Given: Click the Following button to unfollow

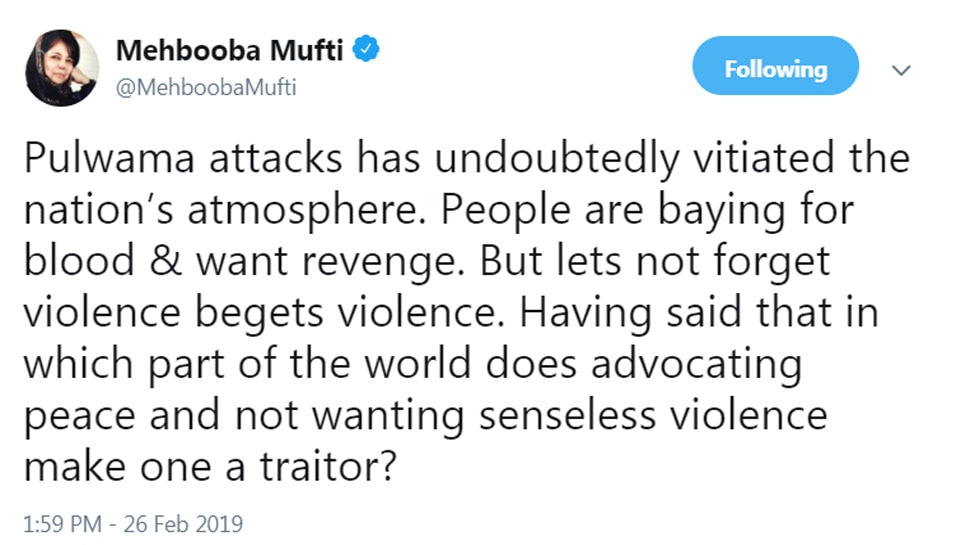Looking at the screenshot, I should tap(775, 70).
